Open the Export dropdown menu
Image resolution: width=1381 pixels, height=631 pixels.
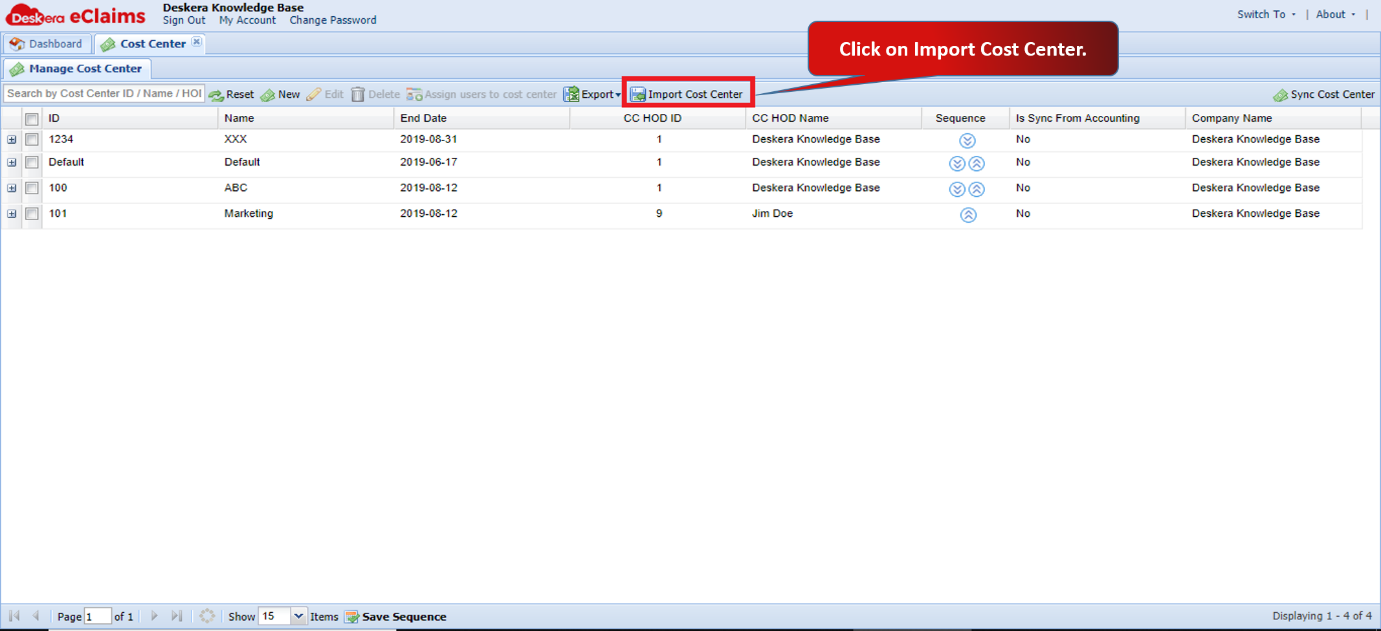pyautogui.click(x=592, y=95)
